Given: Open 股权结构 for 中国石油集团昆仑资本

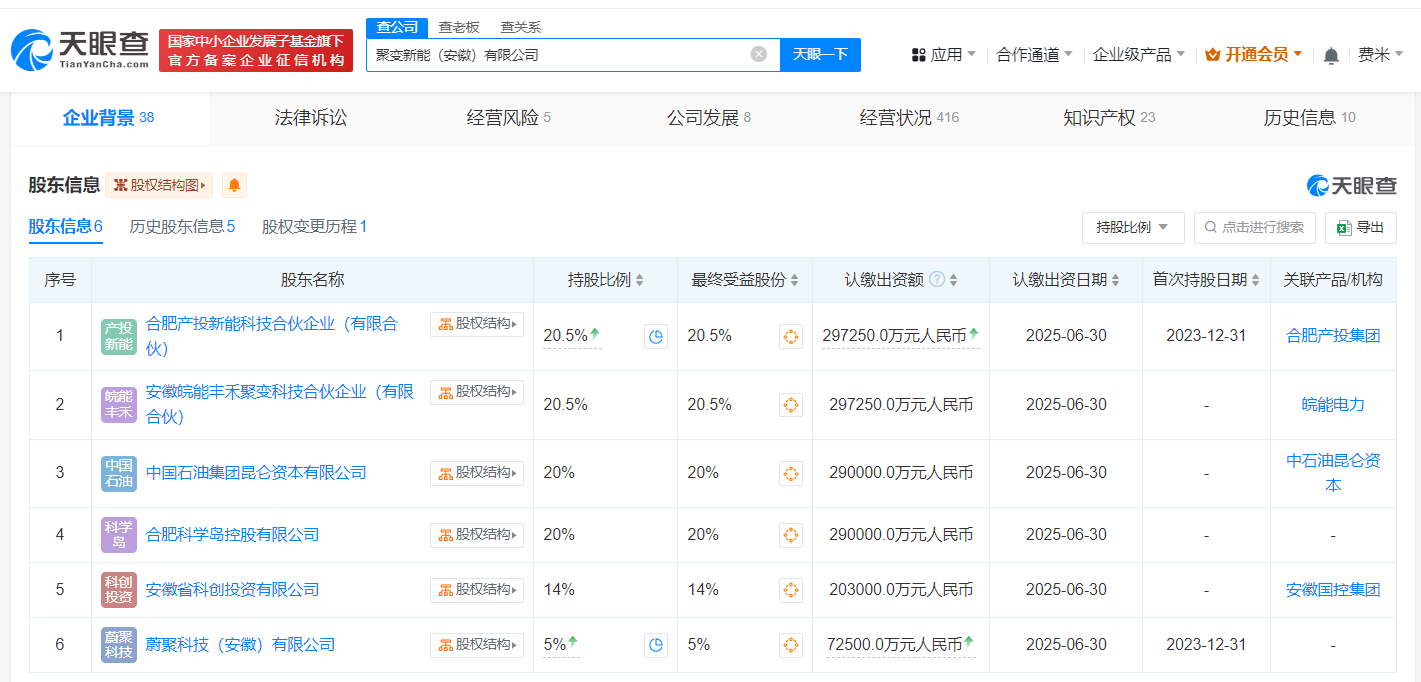Looking at the screenshot, I should click(477, 473).
